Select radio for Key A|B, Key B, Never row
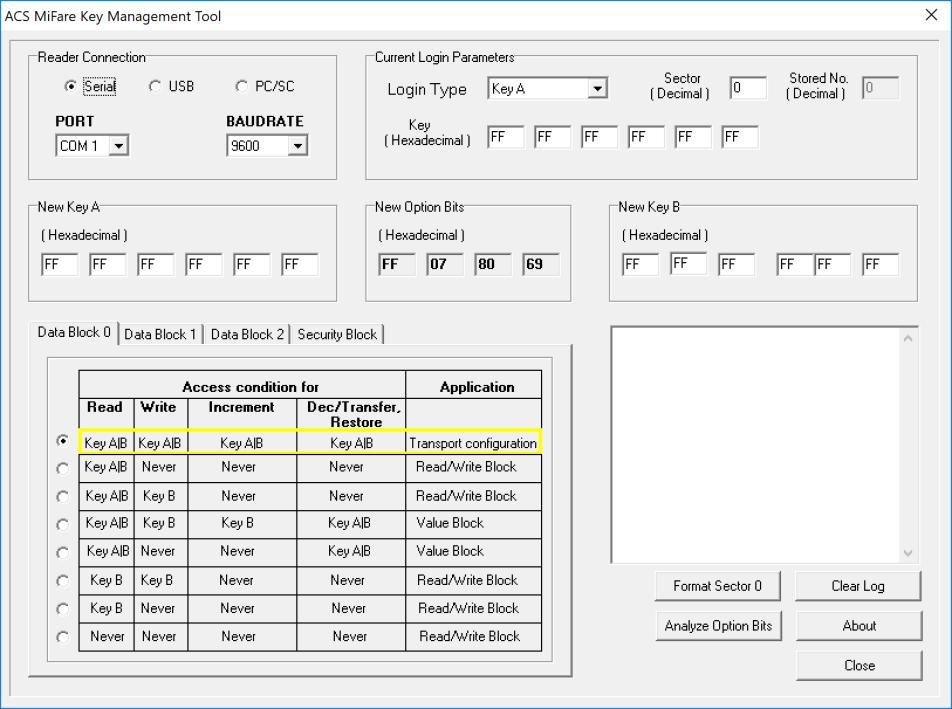 tap(63, 497)
